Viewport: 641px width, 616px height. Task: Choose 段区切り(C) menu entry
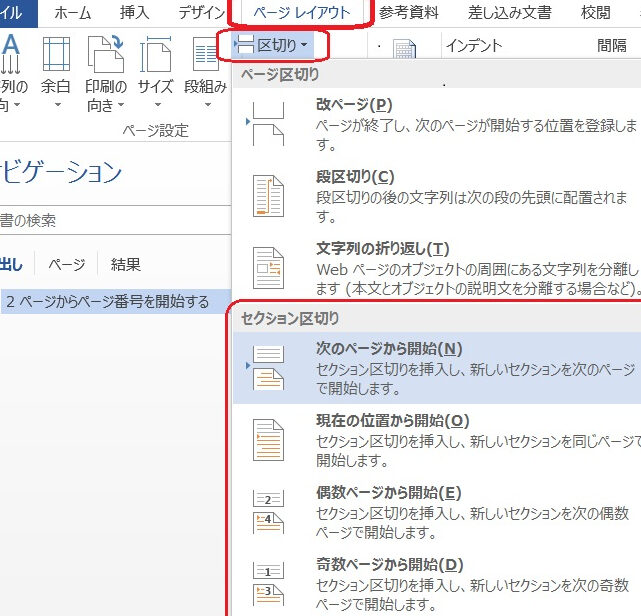pos(437,196)
